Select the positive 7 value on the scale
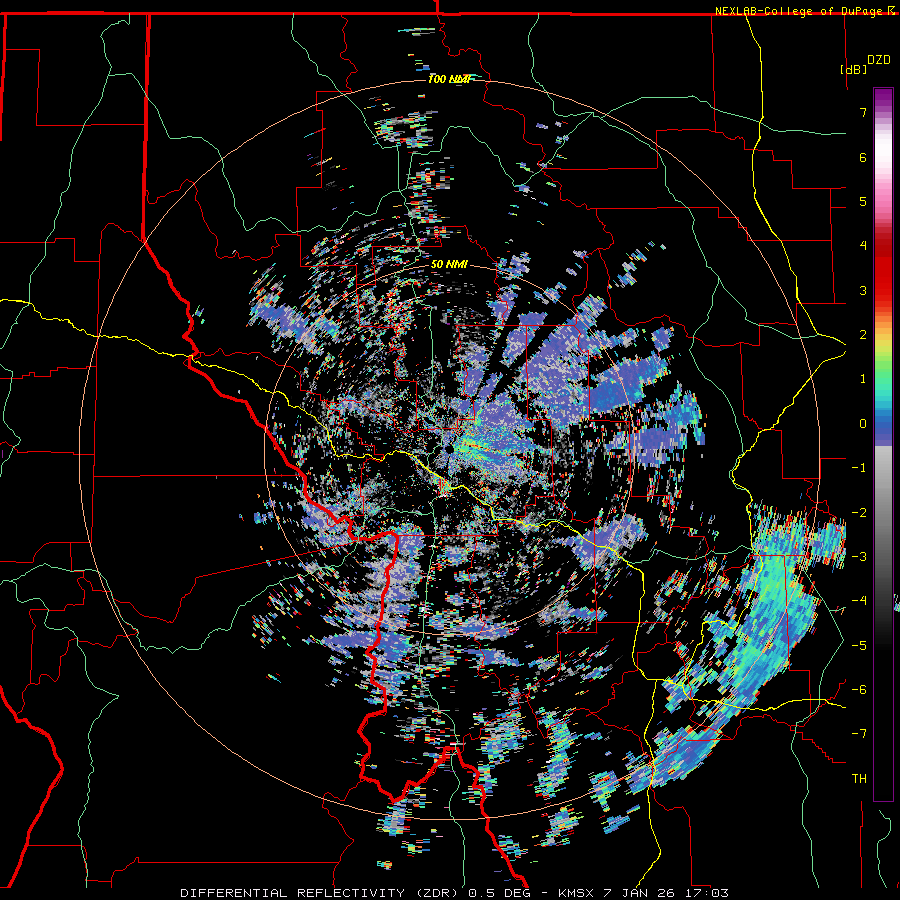 pos(863,112)
